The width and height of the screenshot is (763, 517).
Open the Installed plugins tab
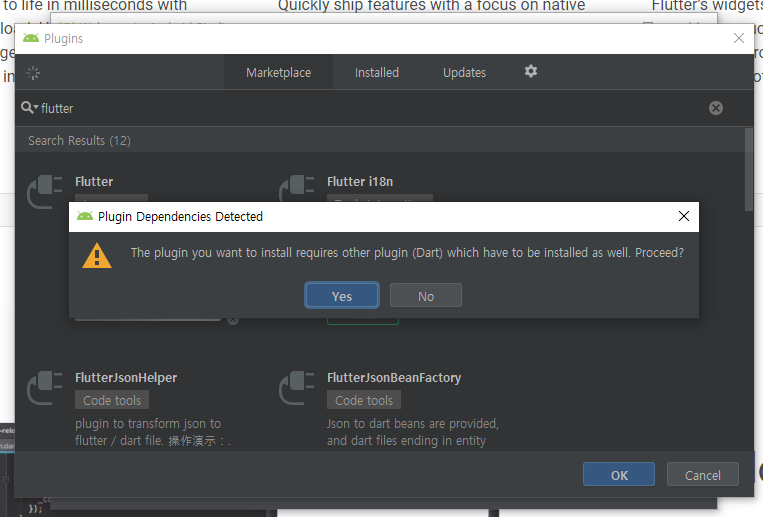click(377, 73)
